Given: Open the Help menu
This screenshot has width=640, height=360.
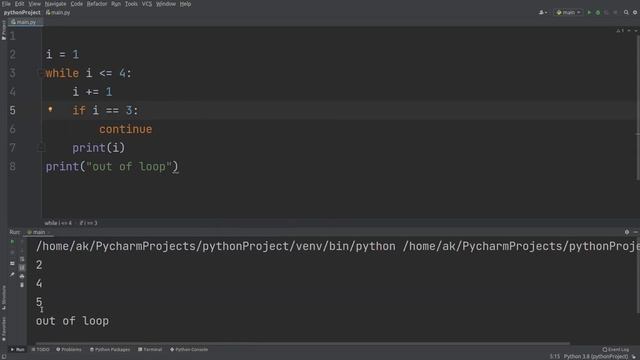Looking at the screenshot, I should pyautogui.click(x=185, y=4).
